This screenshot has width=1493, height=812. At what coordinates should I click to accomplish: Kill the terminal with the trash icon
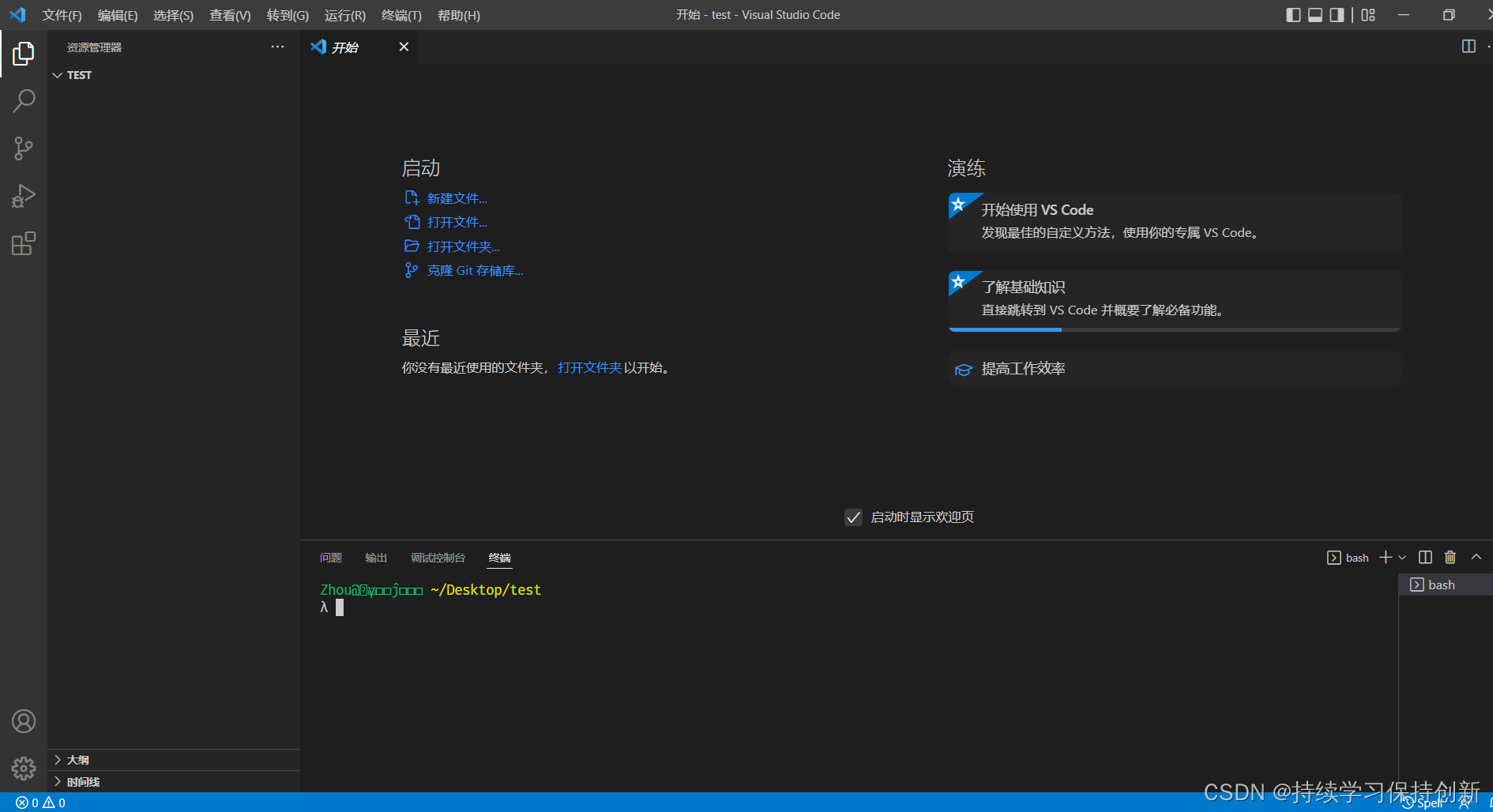(x=1450, y=557)
